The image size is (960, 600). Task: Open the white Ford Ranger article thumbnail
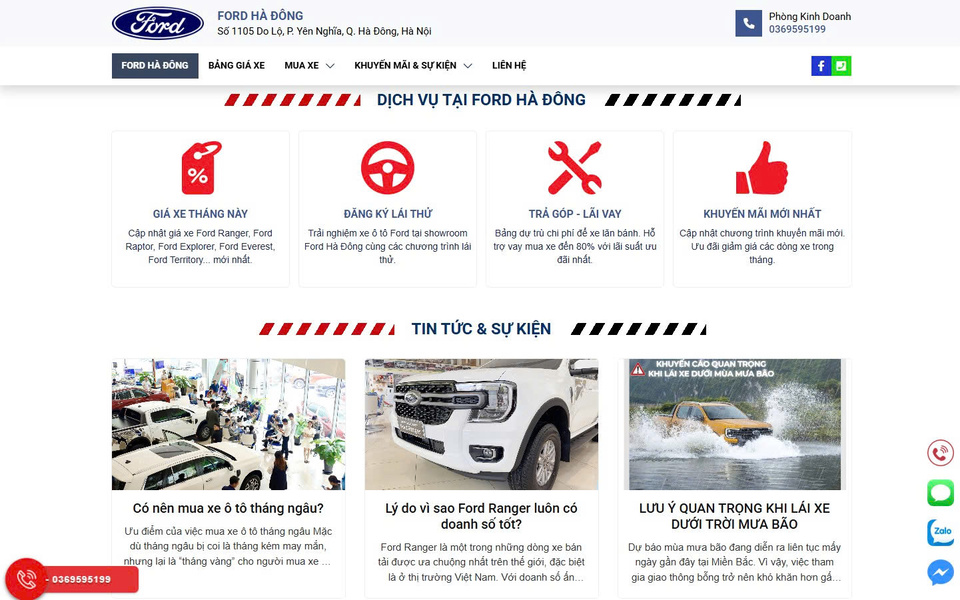tap(481, 424)
